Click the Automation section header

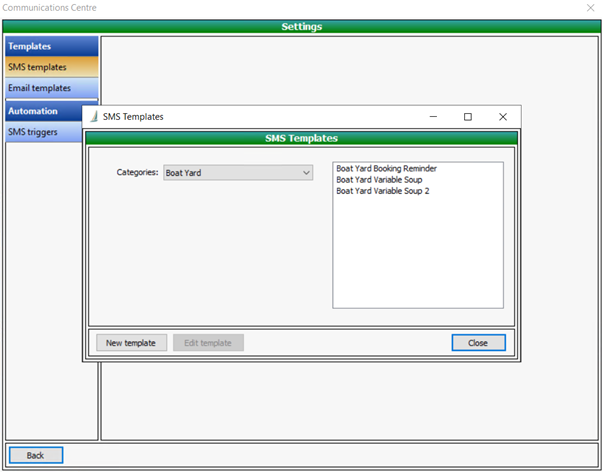(x=52, y=111)
